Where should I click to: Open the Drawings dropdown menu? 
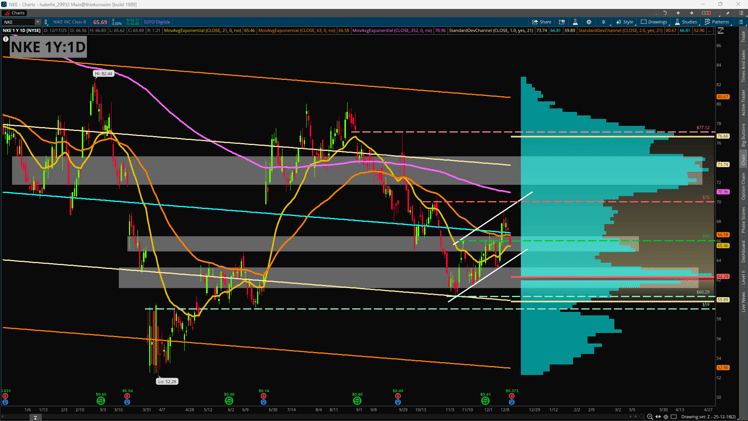pos(654,22)
